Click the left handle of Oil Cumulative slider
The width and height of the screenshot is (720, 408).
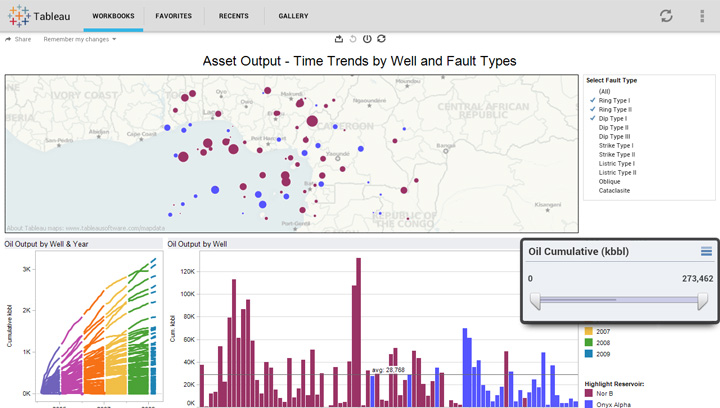pyautogui.click(x=535, y=302)
